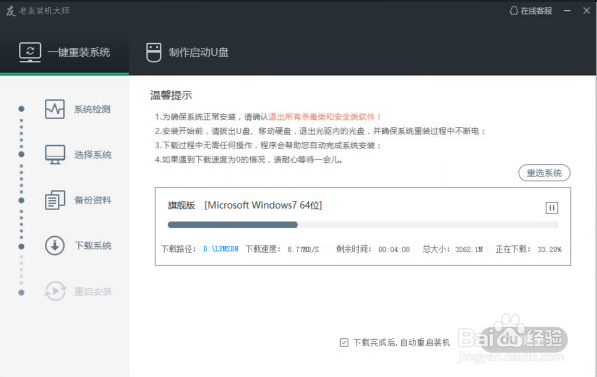
Task: Click the remaining time 00:04:08 value
Action: [394, 249]
